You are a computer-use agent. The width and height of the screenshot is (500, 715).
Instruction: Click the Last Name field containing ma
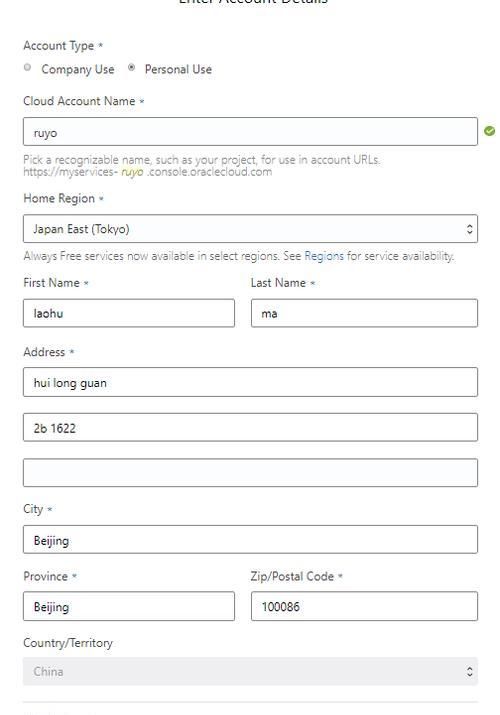[364, 313]
